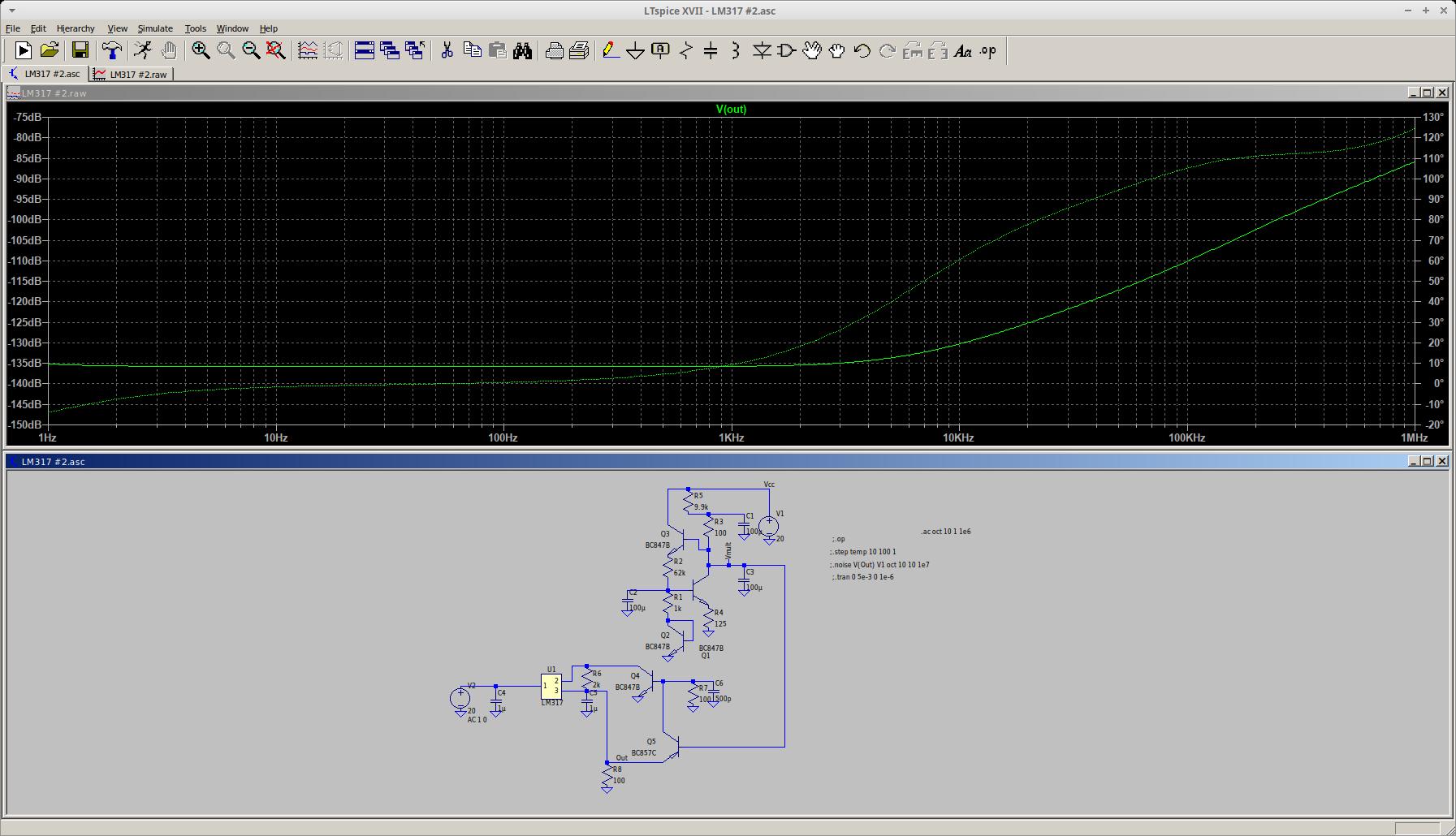Halt the simulation with the hand icon
1456x836 pixels.
click(x=168, y=50)
